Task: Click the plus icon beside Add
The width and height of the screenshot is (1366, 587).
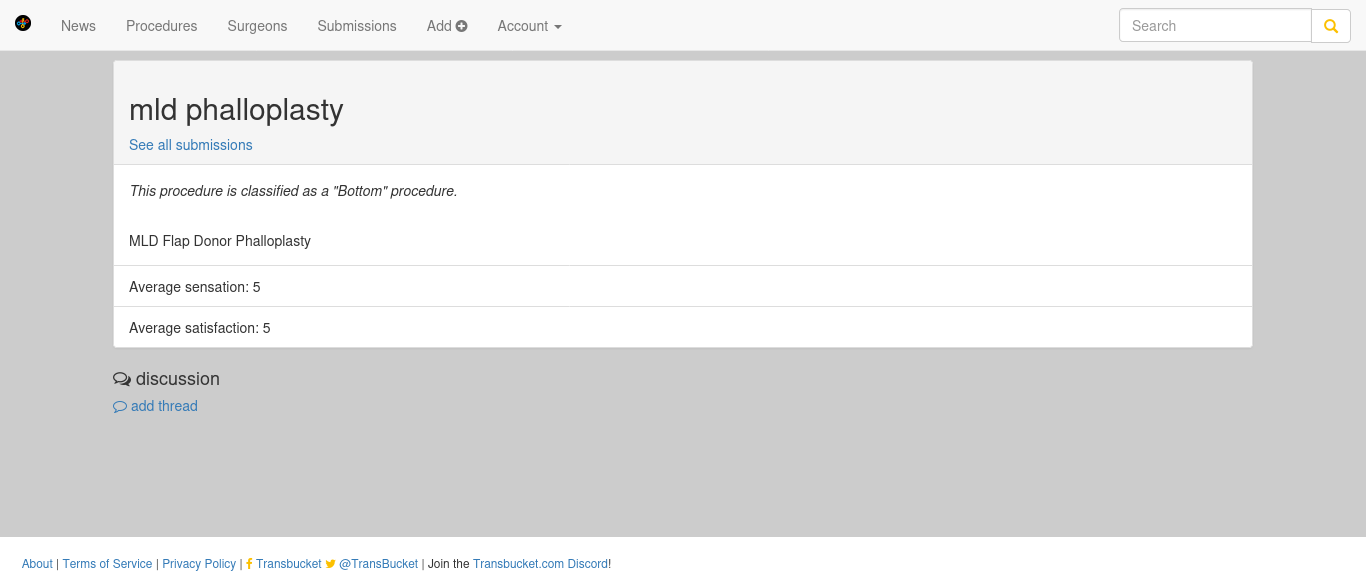Action: click(462, 26)
